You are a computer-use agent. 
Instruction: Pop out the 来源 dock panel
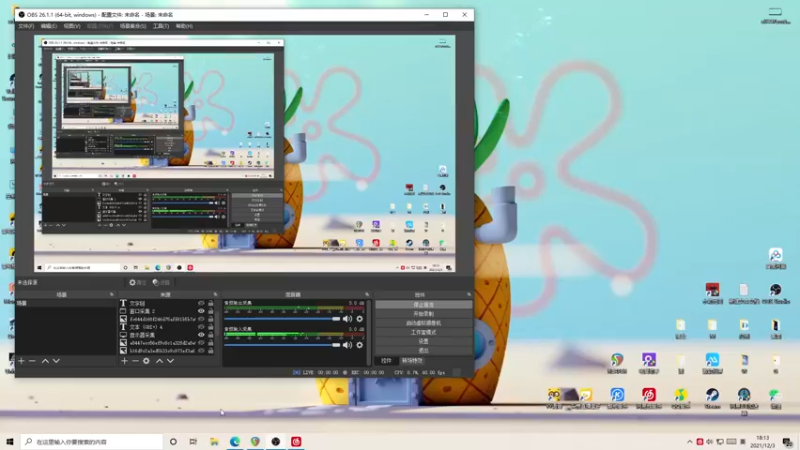click(x=215, y=294)
